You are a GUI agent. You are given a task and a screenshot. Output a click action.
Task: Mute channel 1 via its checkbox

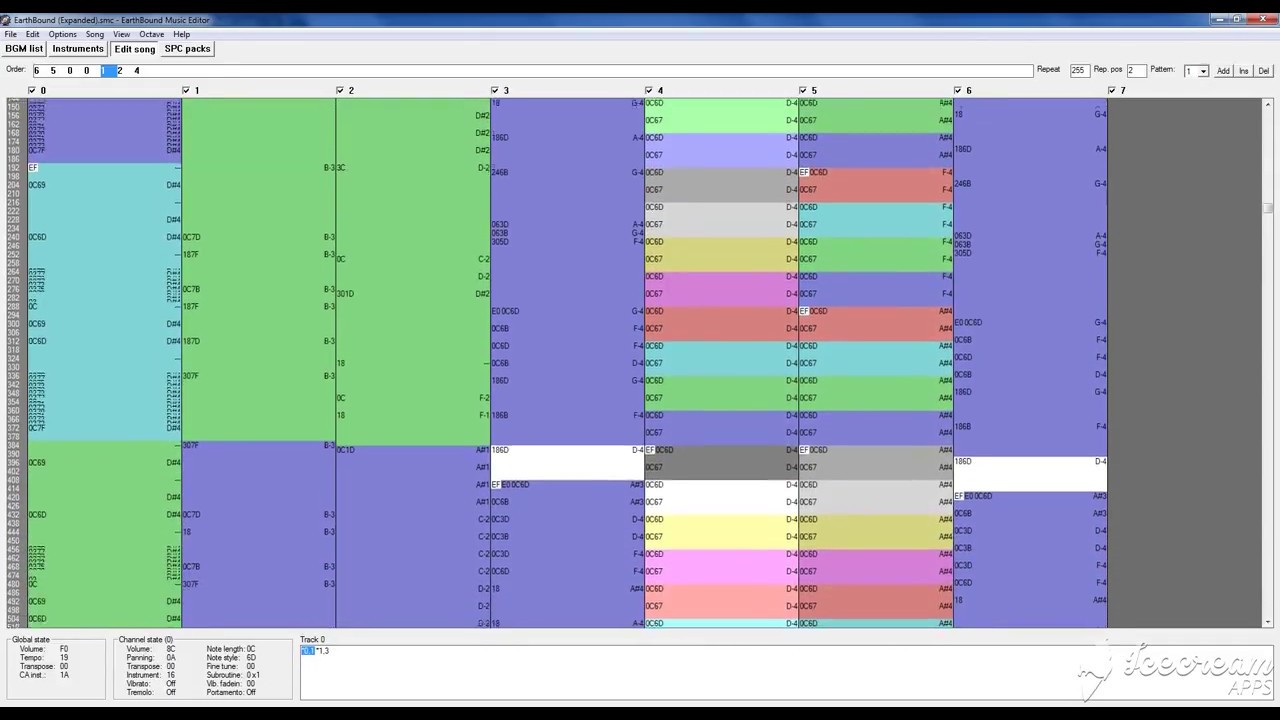click(x=186, y=90)
